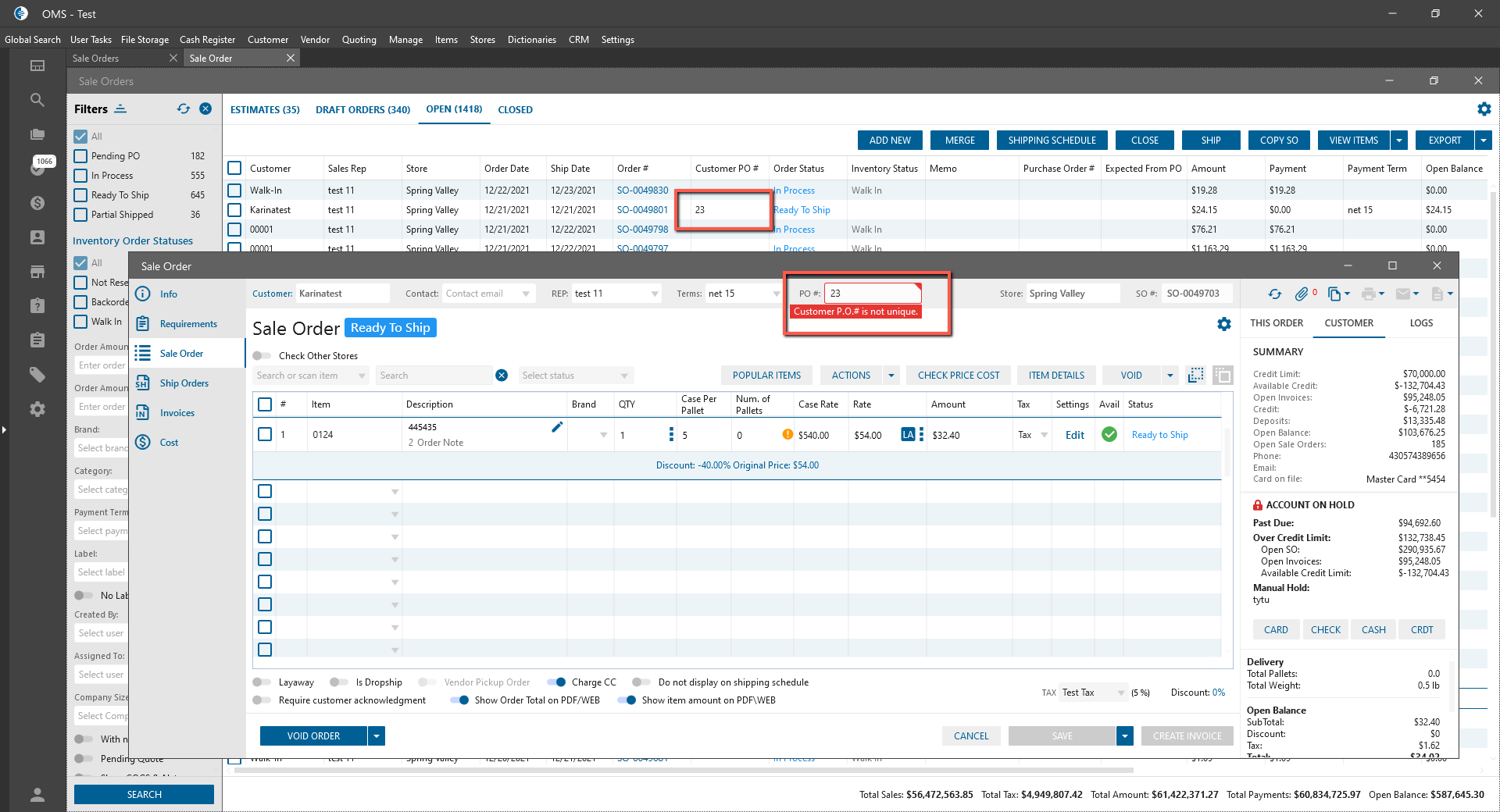This screenshot has width=1500, height=812.
Task: Click the PO # input field
Action: pos(871,294)
